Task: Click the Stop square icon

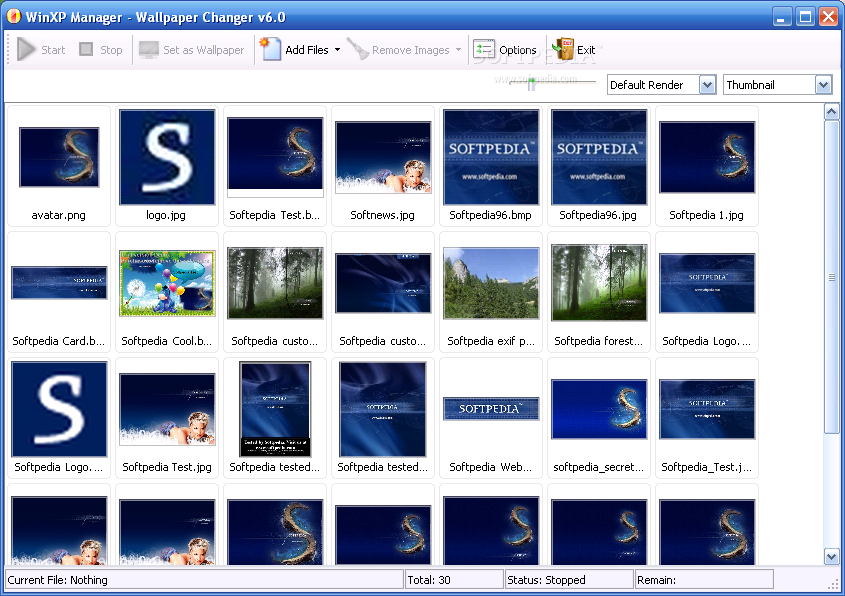Action: [86, 50]
